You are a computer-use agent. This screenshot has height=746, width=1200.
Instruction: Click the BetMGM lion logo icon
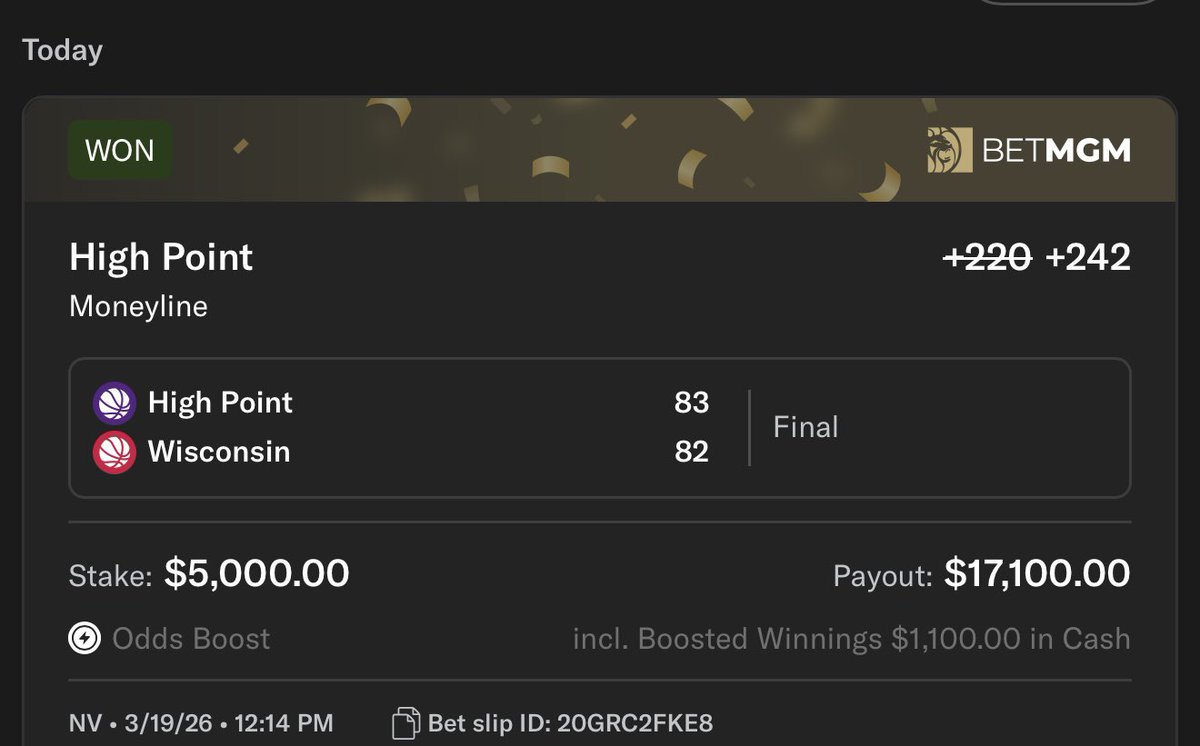click(949, 150)
